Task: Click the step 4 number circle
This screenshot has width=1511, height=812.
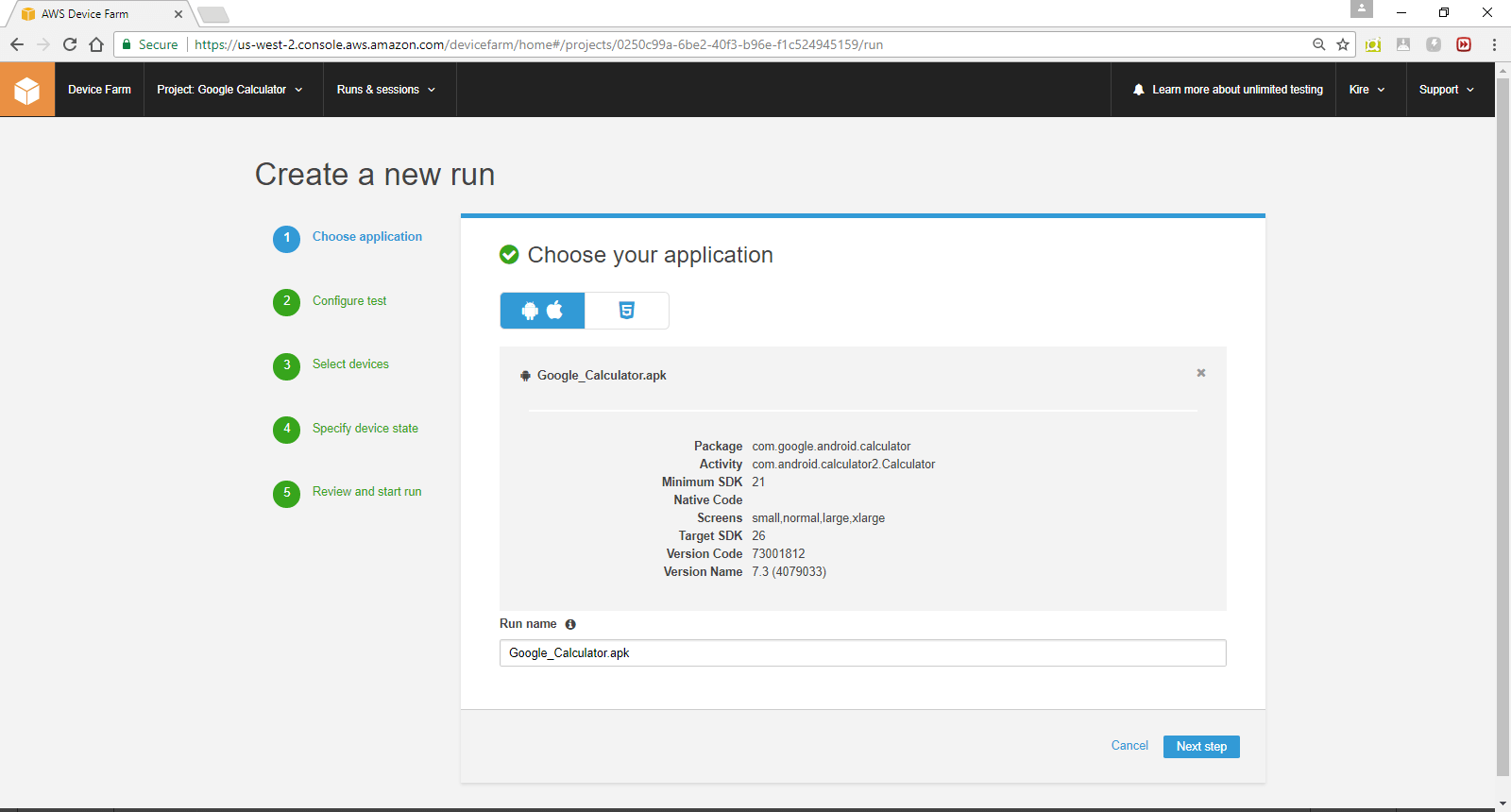Action: pos(287,430)
